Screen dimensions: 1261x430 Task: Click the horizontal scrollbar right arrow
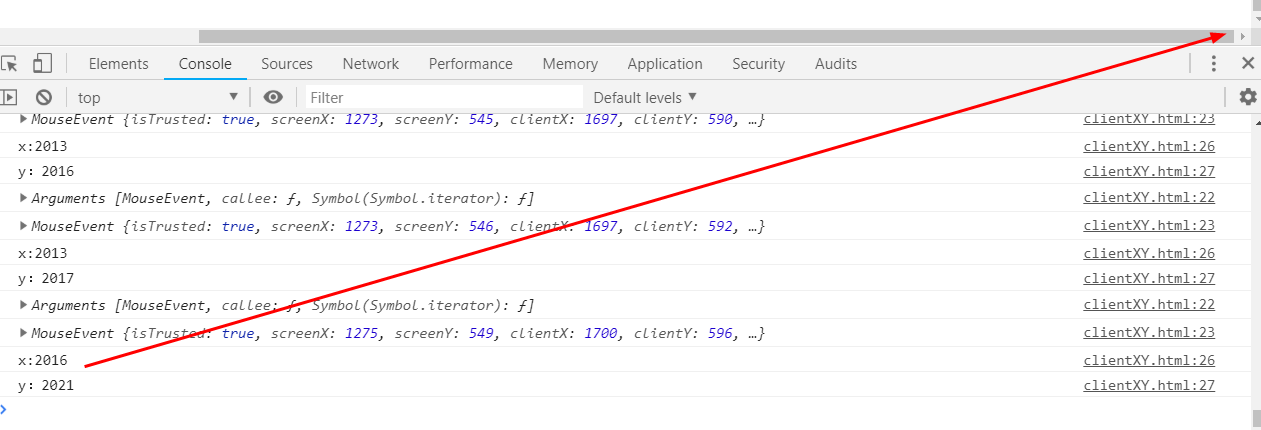[1243, 36]
